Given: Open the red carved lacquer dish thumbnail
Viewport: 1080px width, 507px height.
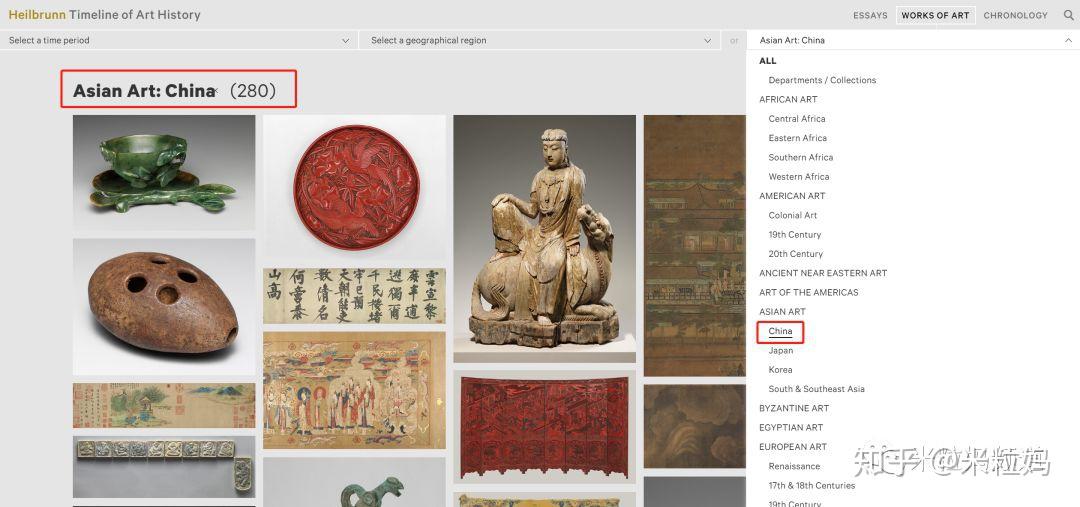Looking at the screenshot, I should pos(354,187).
